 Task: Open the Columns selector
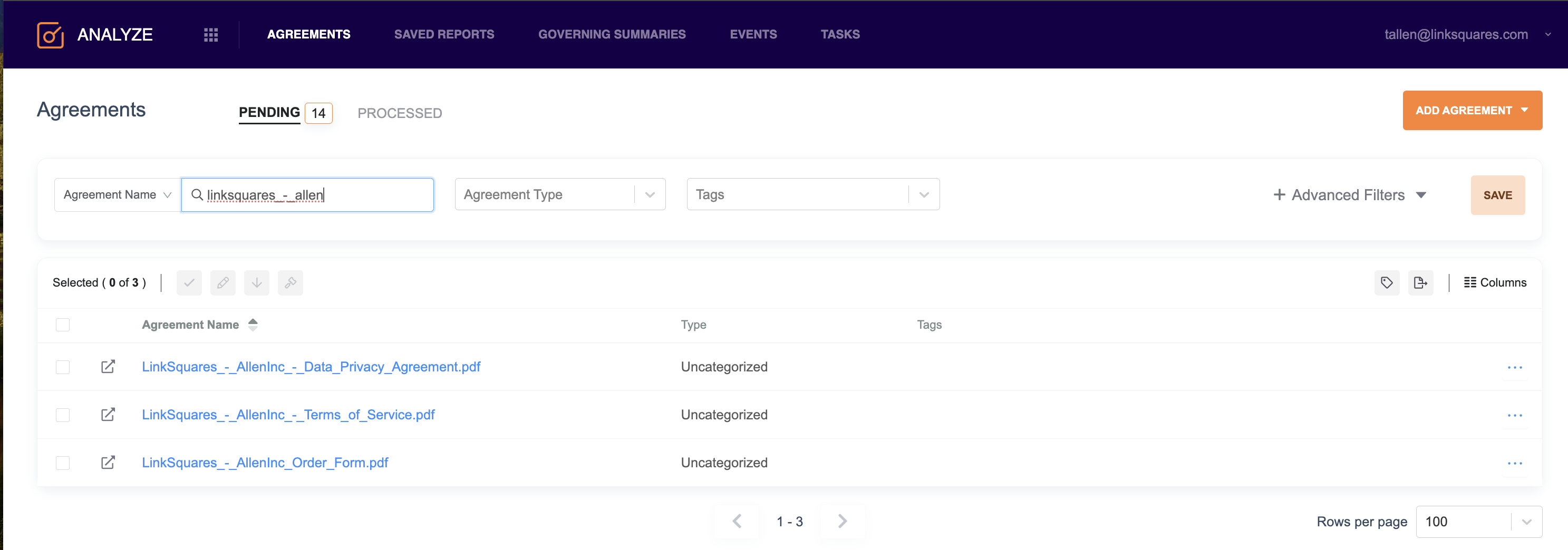1495,283
